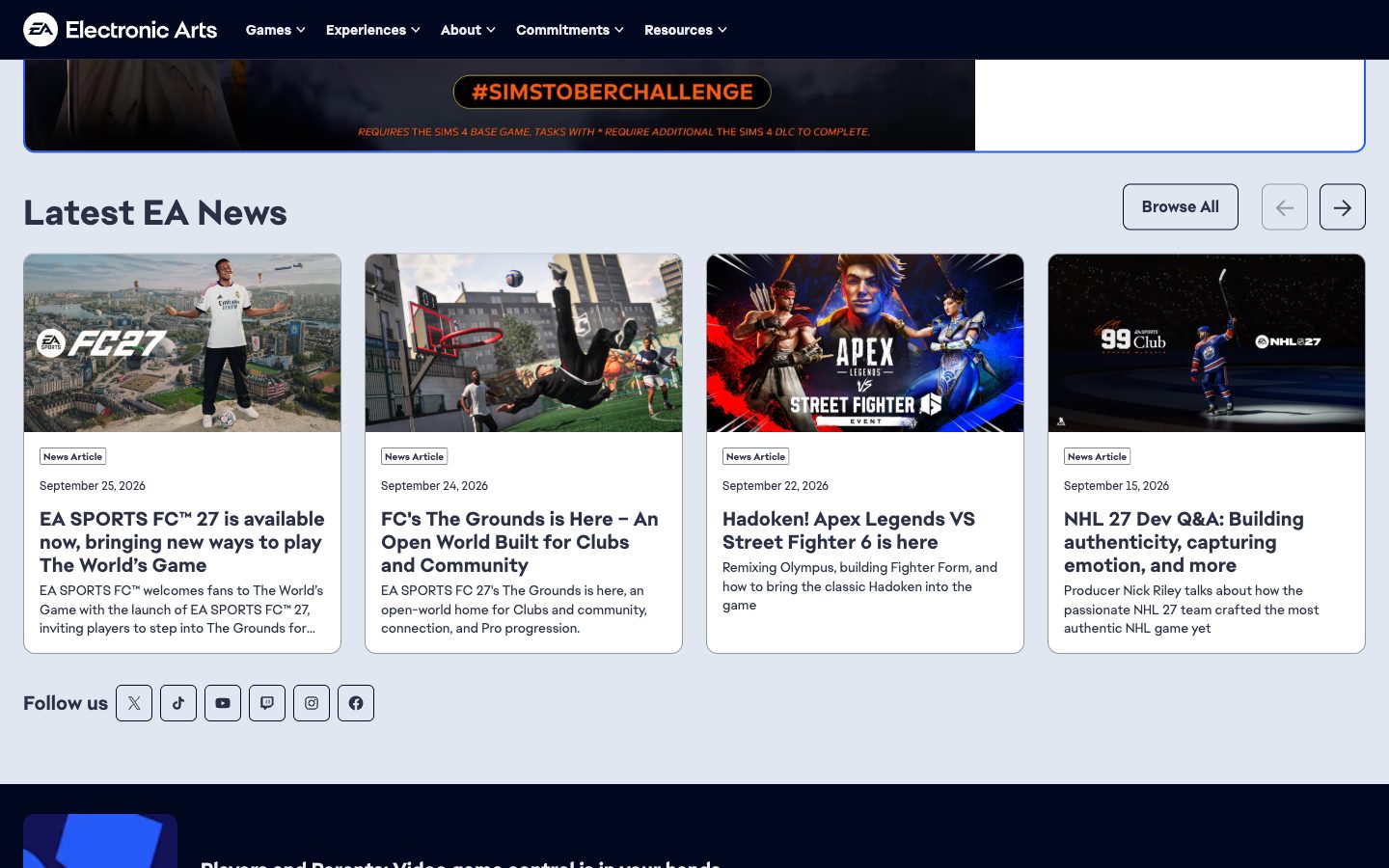1389x868 pixels.
Task: Open the Twitch social link
Action: tap(267, 703)
